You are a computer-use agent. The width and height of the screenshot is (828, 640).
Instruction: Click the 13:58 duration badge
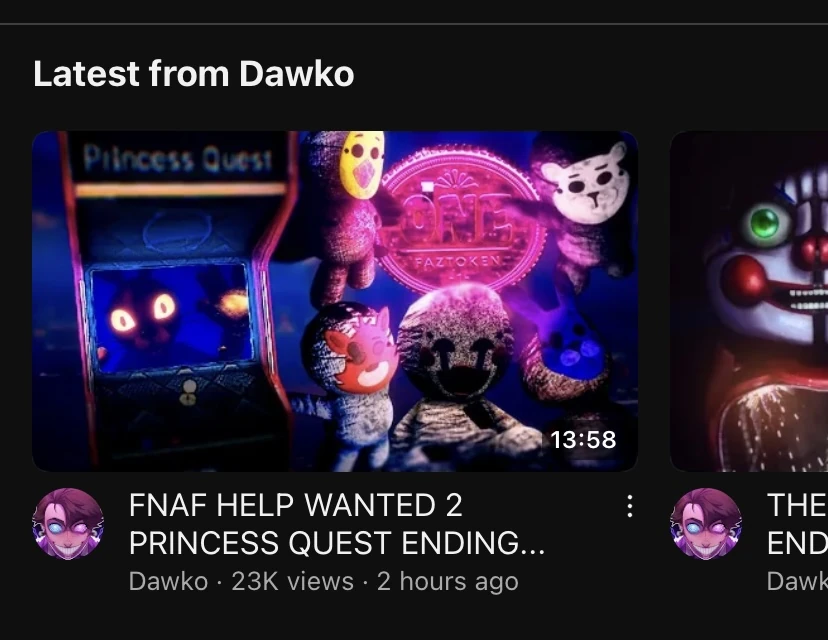point(583,439)
